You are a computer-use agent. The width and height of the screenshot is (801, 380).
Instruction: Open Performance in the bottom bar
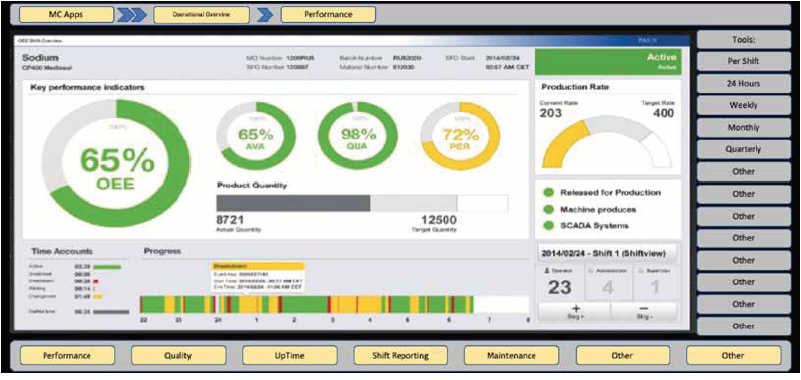[67, 355]
